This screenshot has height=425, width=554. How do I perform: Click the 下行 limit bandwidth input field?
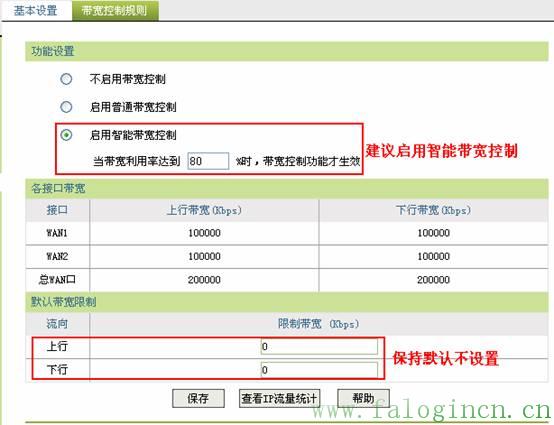[319, 370]
